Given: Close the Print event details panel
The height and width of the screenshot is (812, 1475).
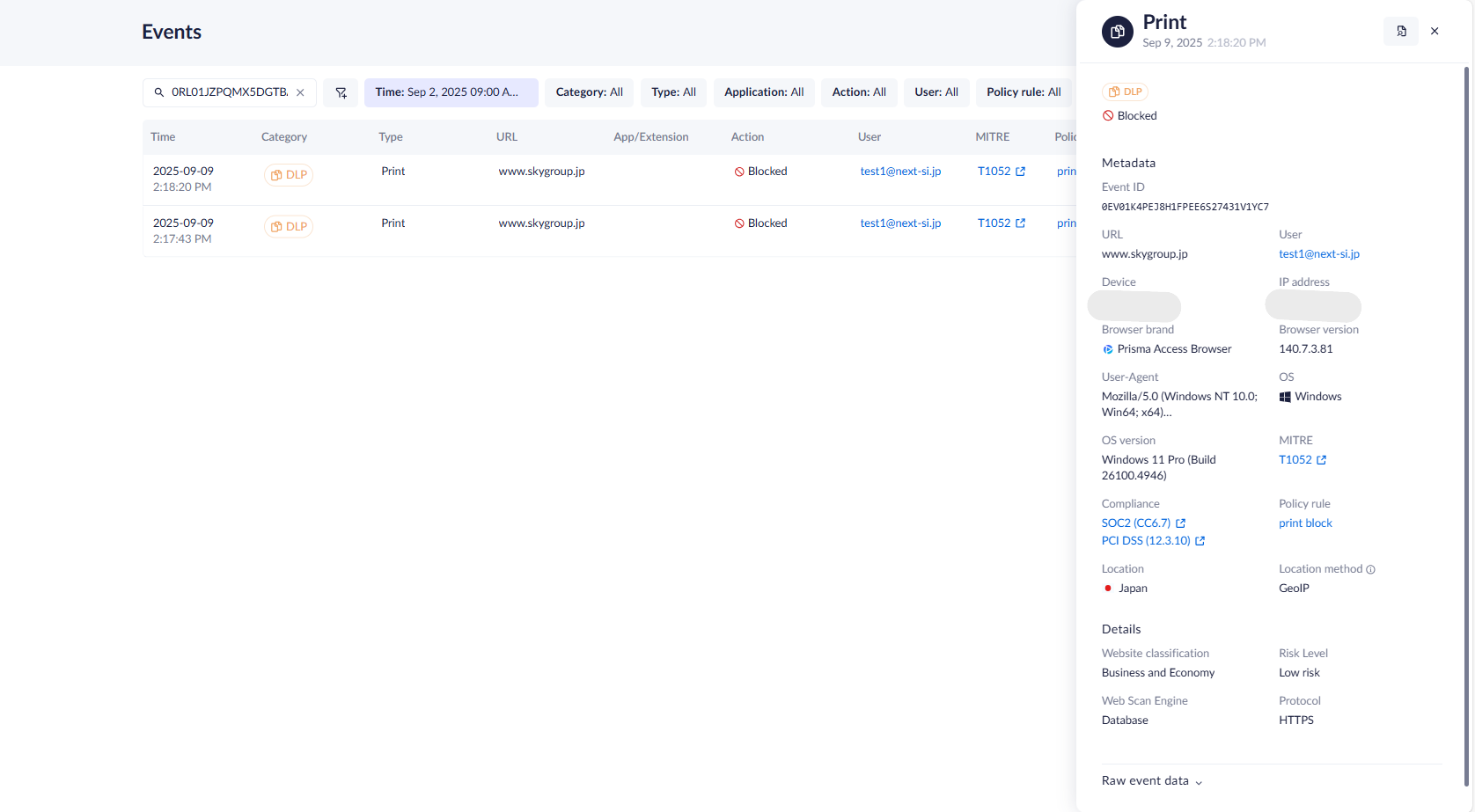Looking at the screenshot, I should pyautogui.click(x=1435, y=32).
